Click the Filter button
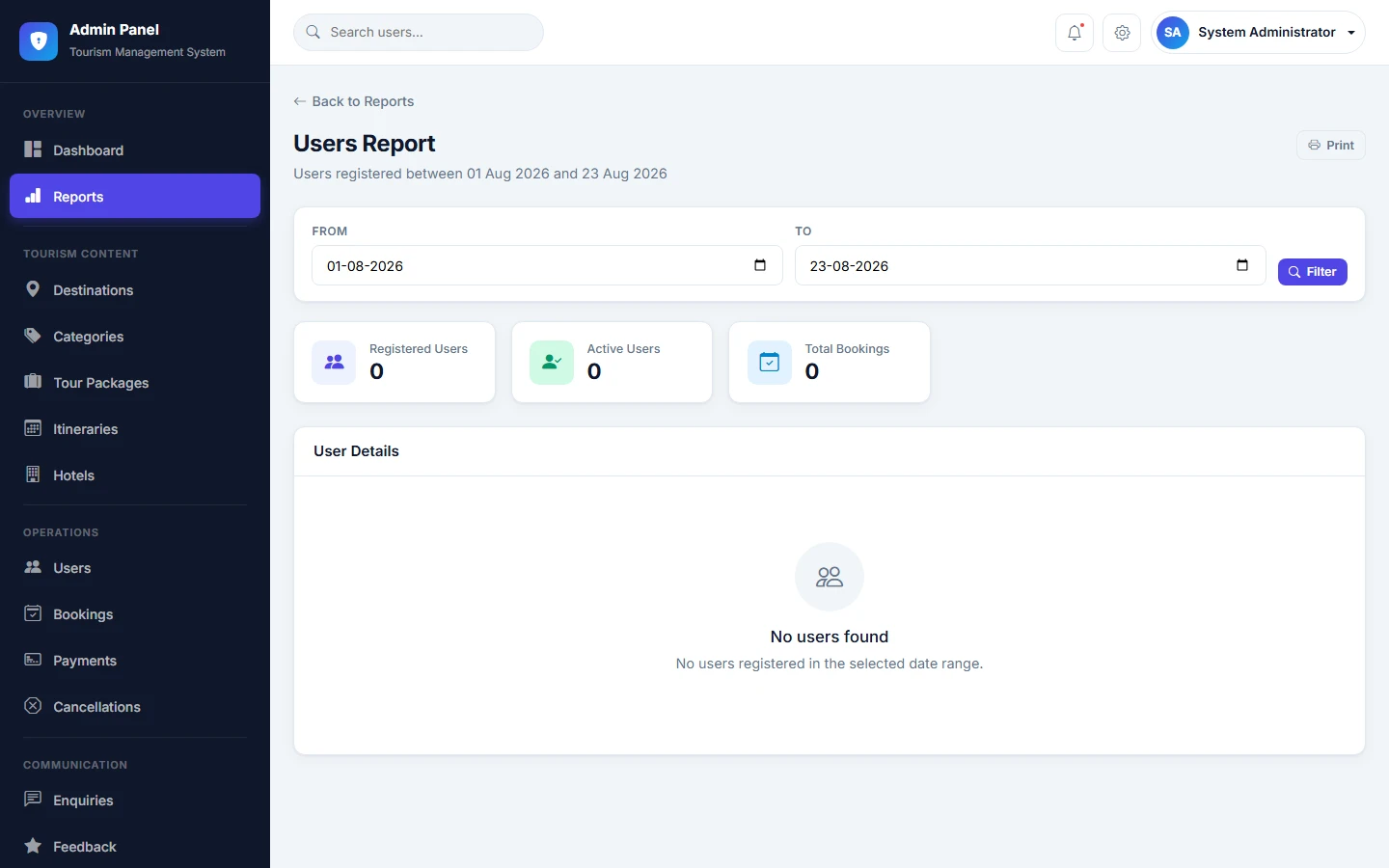Image resolution: width=1389 pixels, height=868 pixels. 1313,272
